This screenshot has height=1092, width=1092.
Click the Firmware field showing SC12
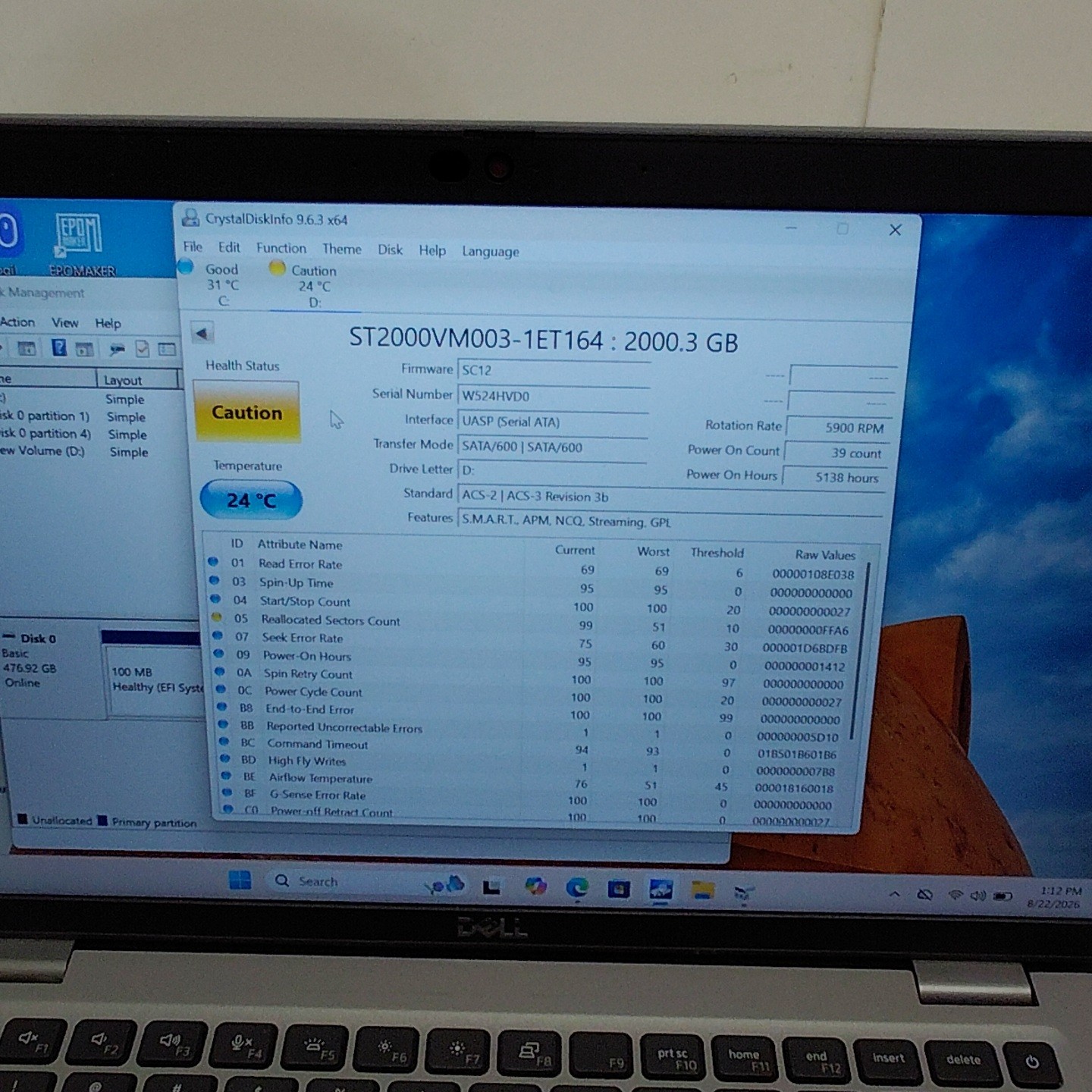point(554,371)
